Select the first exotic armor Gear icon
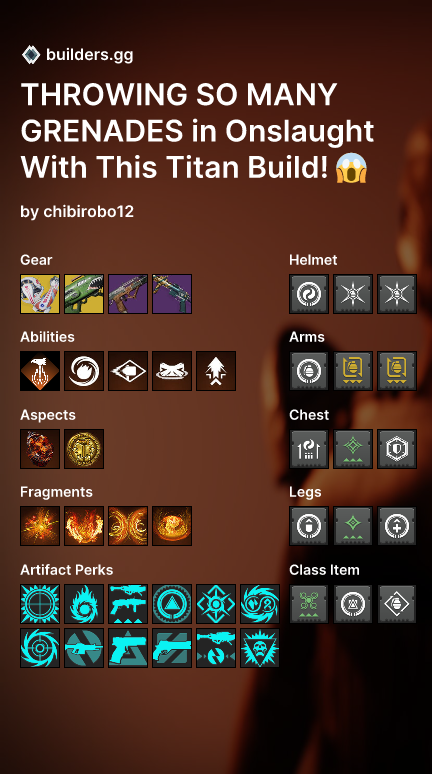This screenshot has height=774, width=432. click(x=40, y=294)
